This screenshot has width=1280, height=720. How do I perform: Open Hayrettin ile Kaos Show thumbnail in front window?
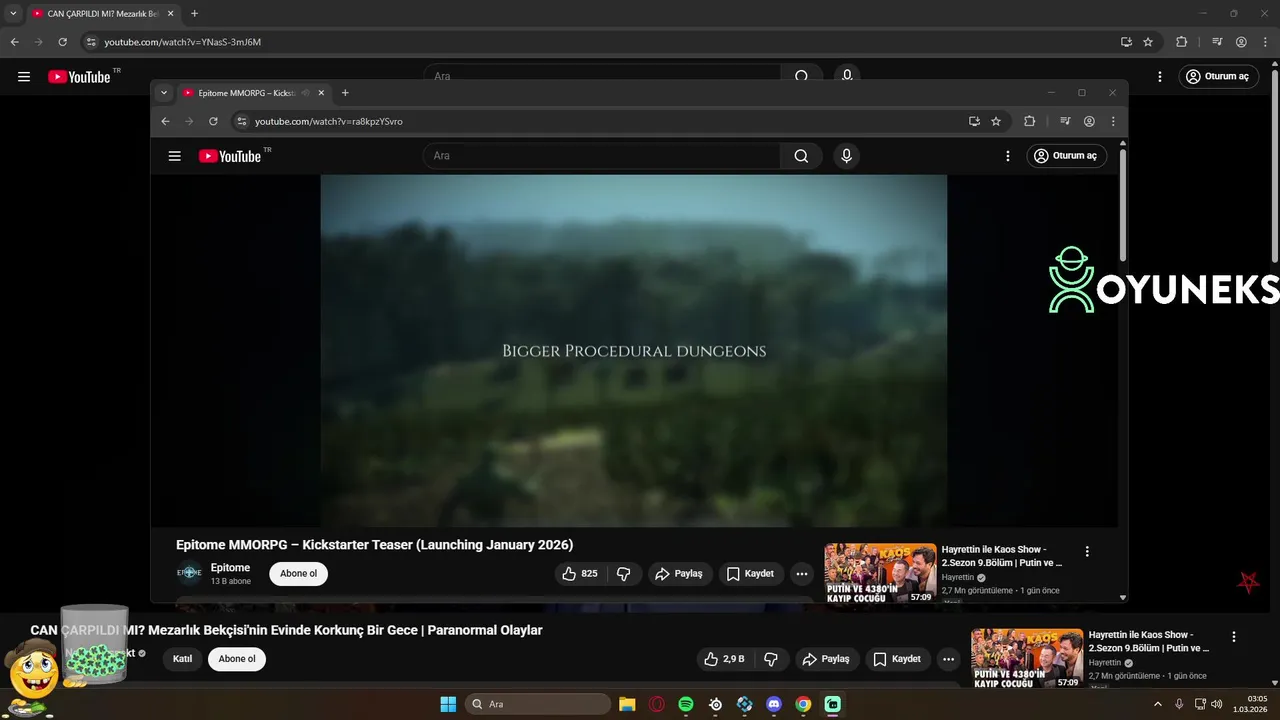[880, 573]
